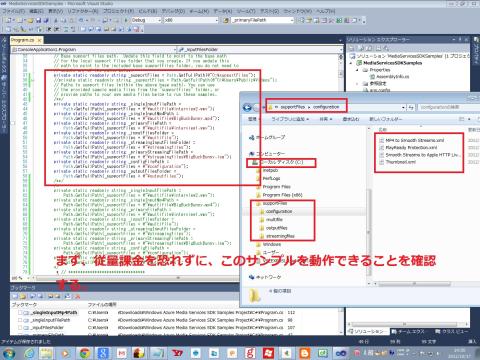
Task: Select streamingfiles folder in navigation tree
Action: pyautogui.click(x=277, y=236)
